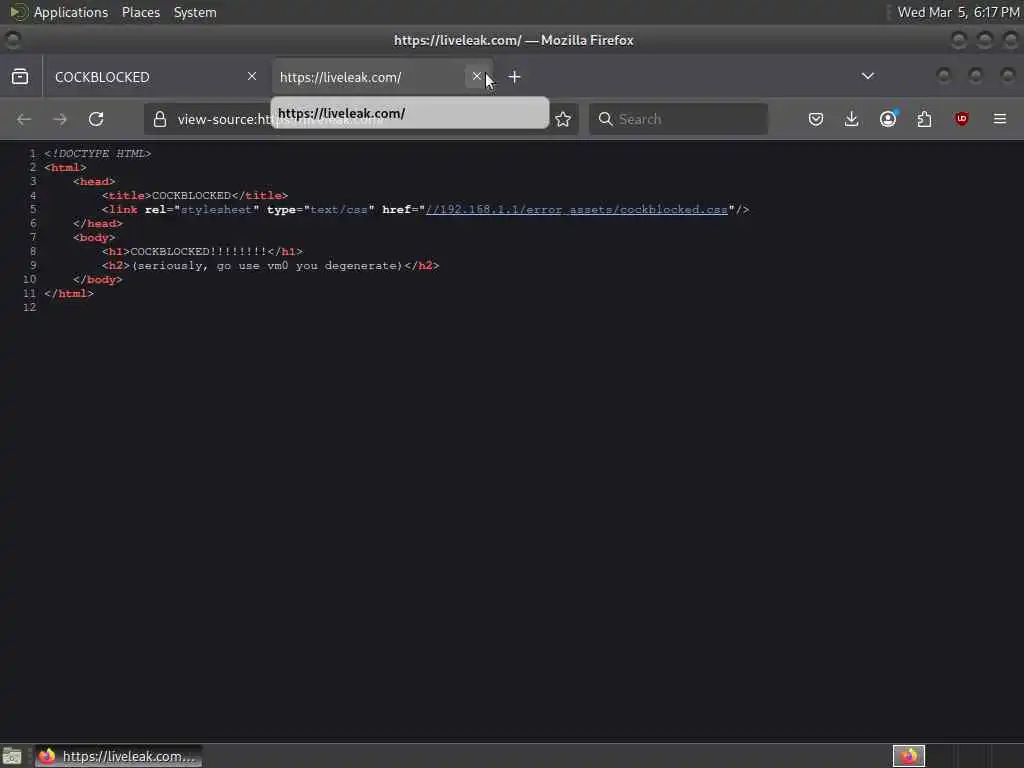Click the Firefox taskbar window button

(x=119, y=756)
